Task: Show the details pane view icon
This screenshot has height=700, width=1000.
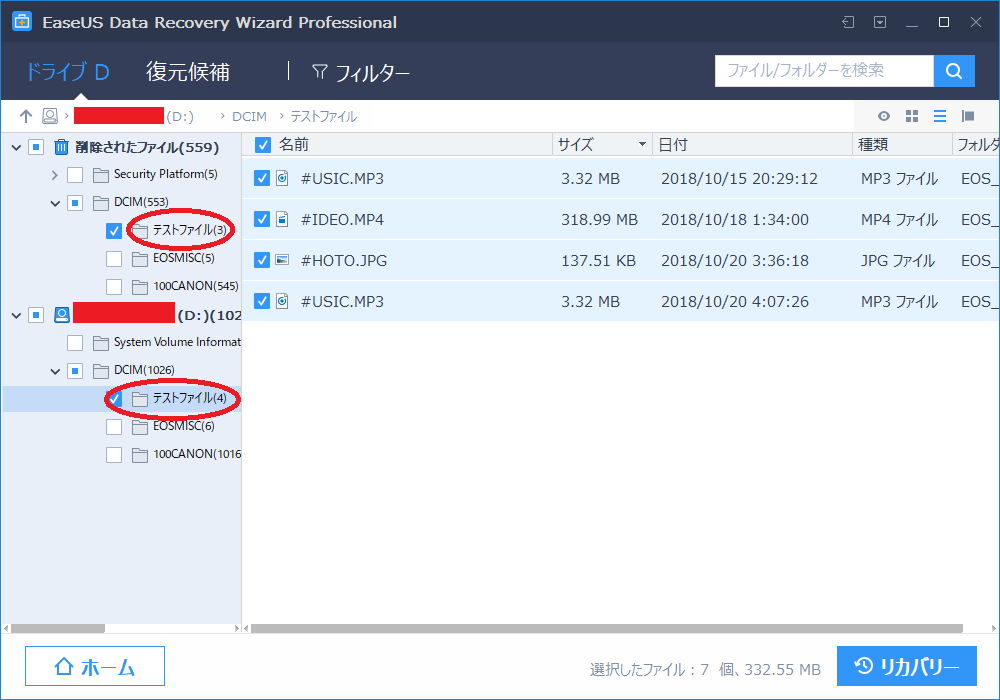Action: (967, 116)
